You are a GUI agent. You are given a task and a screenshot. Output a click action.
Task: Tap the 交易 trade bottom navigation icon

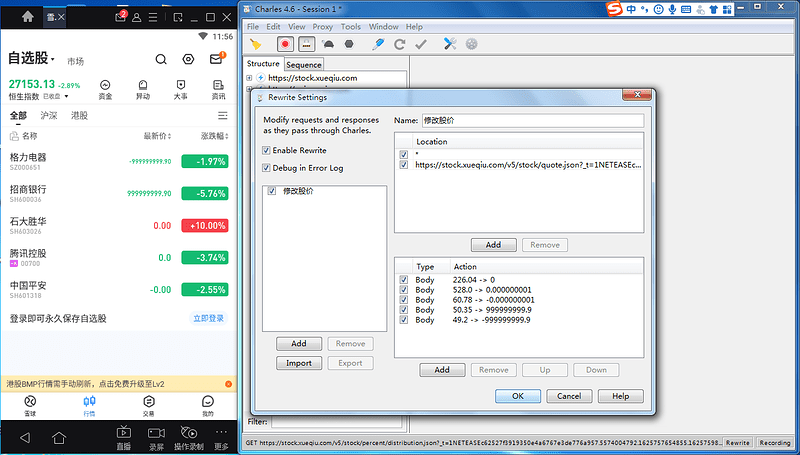pos(148,406)
